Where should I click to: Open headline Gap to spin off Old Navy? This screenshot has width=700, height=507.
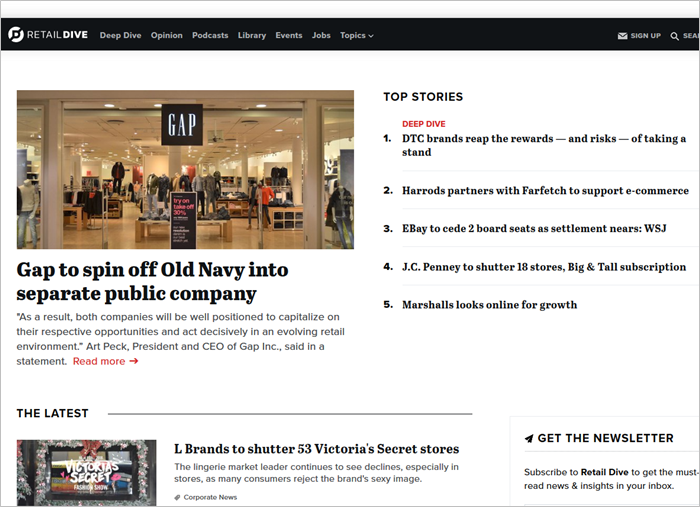pos(152,282)
